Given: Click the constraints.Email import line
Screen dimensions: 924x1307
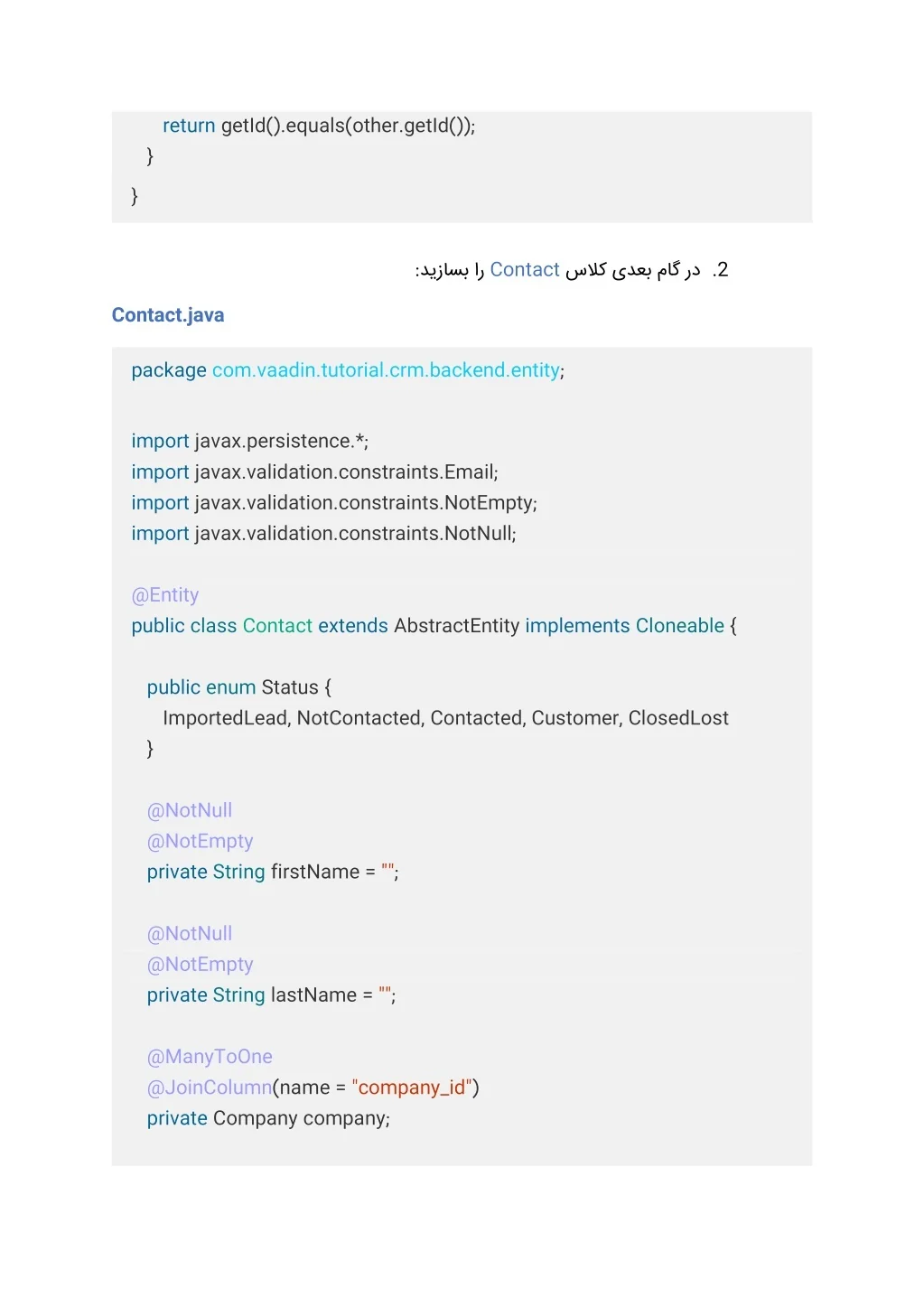Looking at the screenshot, I should [314, 471].
